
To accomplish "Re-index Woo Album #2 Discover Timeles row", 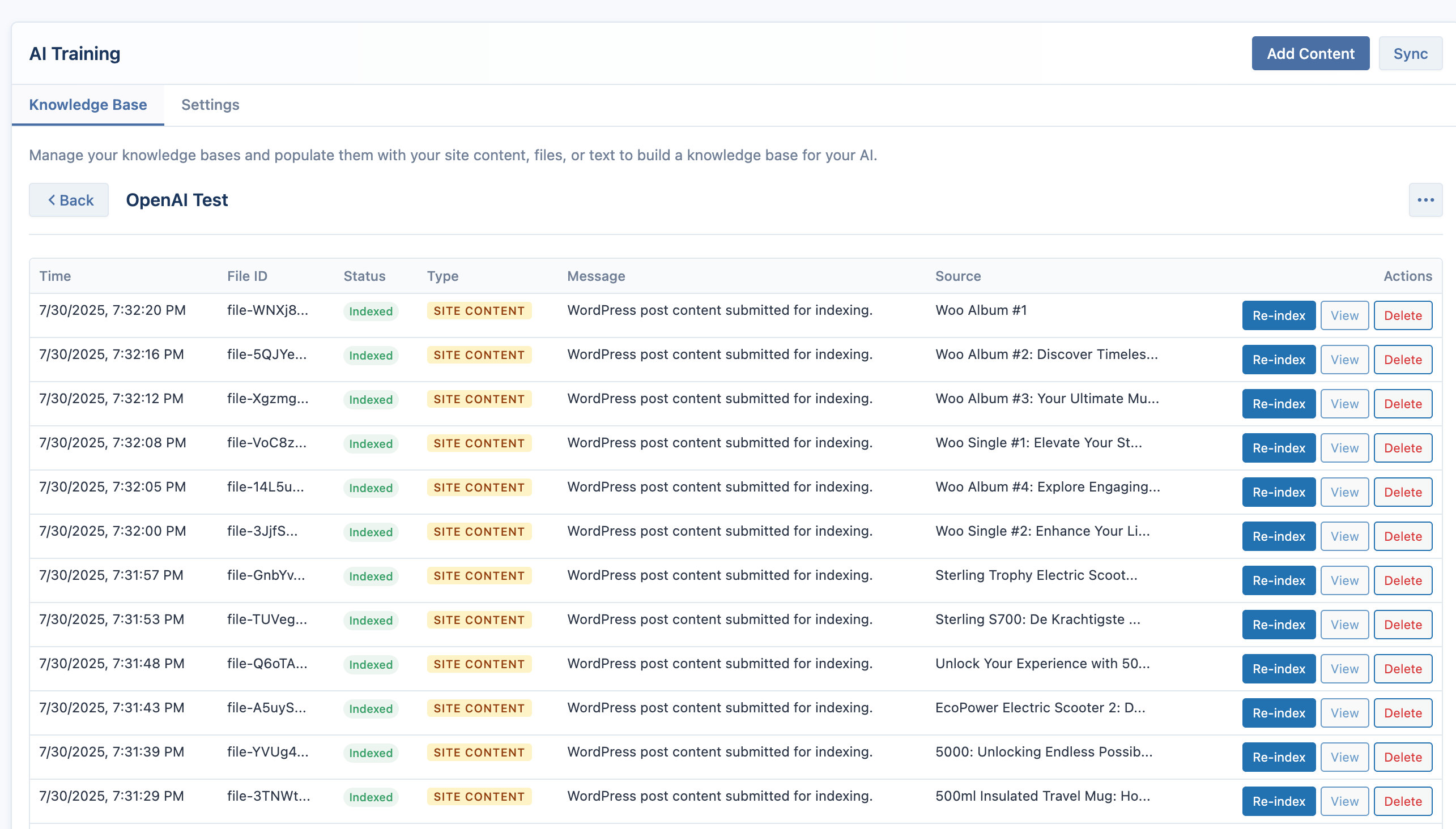I will (1279, 360).
